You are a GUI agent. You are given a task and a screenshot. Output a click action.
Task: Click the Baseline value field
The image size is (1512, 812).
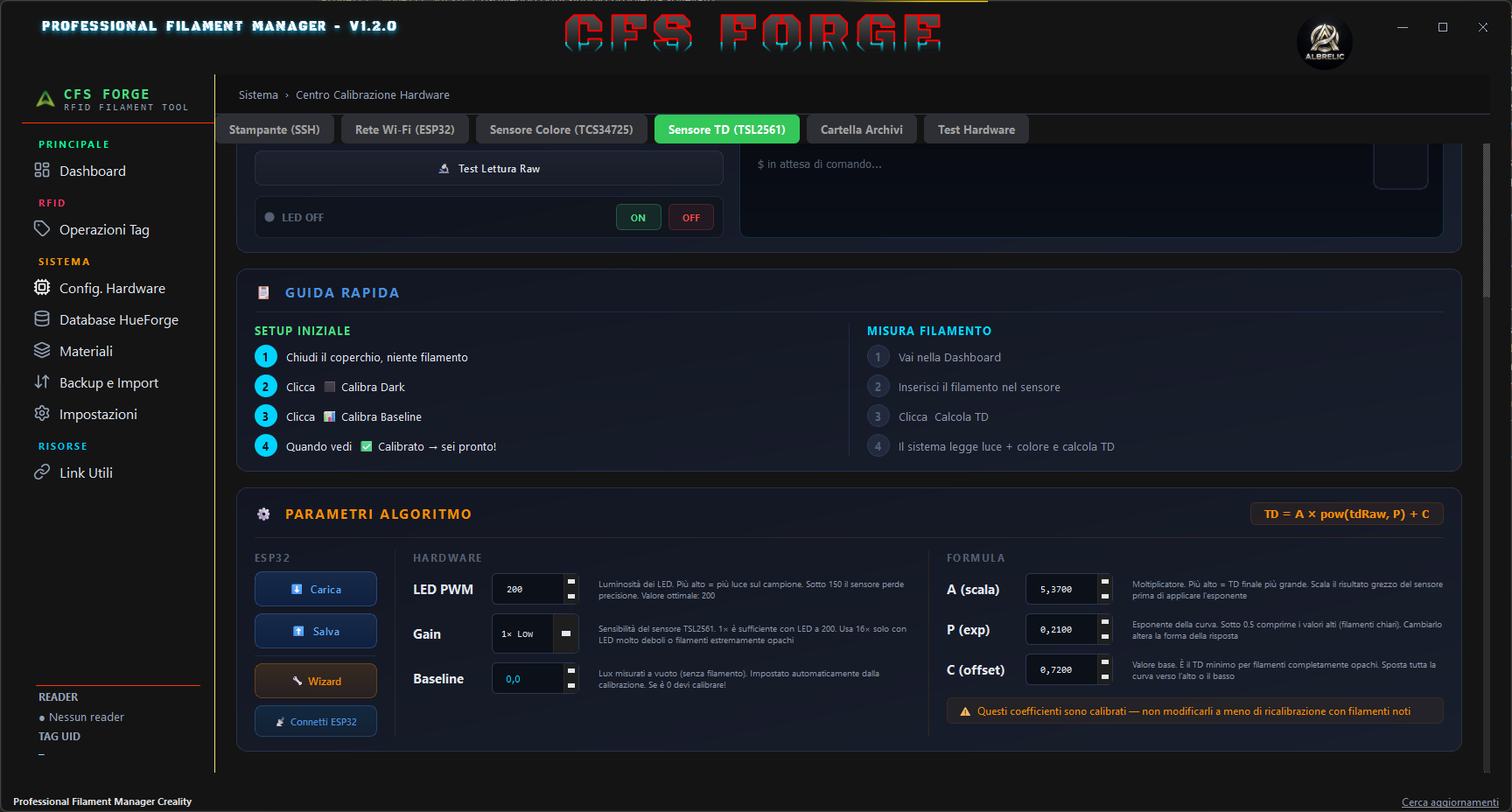point(528,679)
